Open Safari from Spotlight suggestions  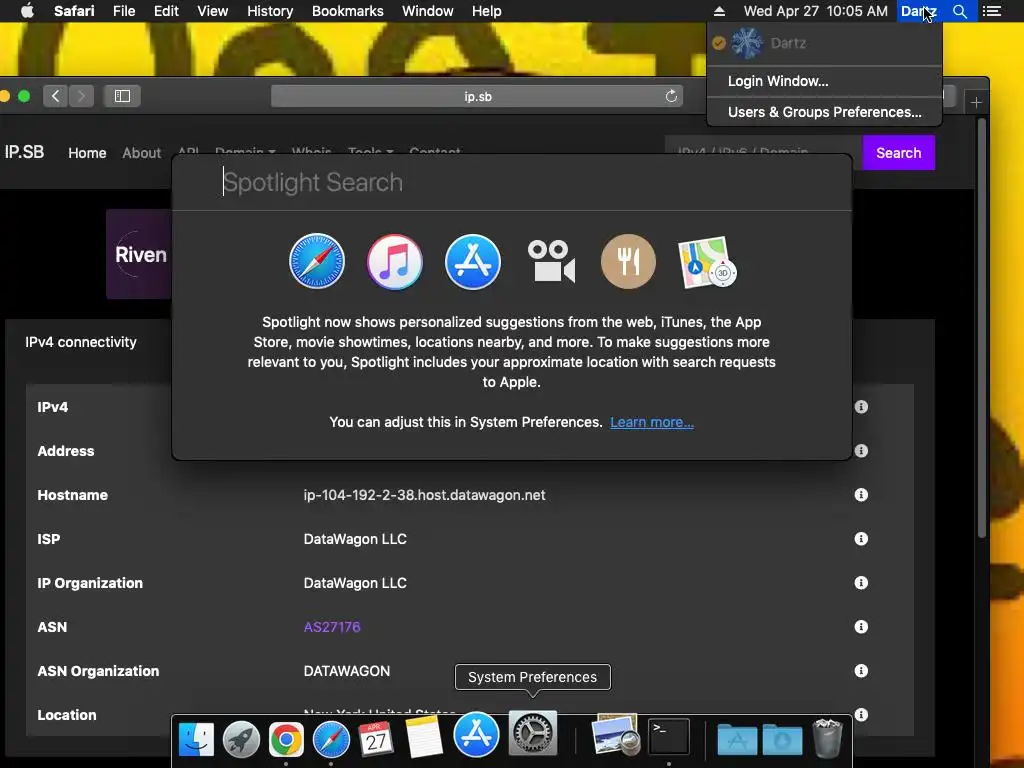tap(317, 261)
